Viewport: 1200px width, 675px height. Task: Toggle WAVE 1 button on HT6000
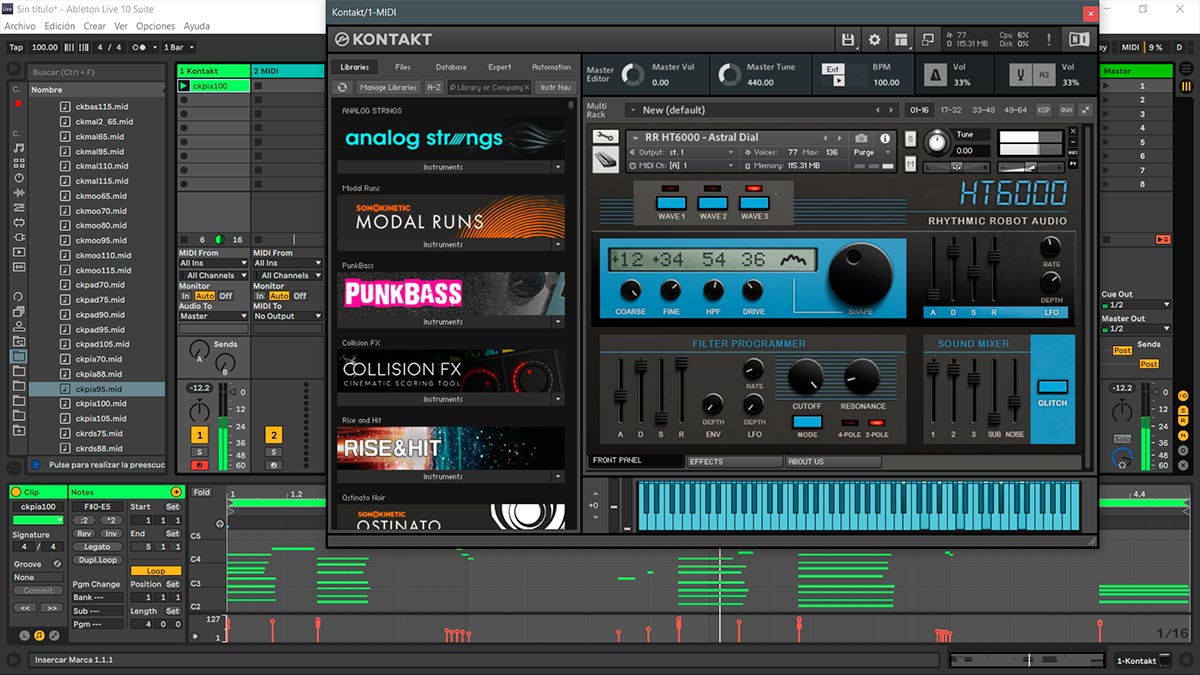(x=671, y=203)
